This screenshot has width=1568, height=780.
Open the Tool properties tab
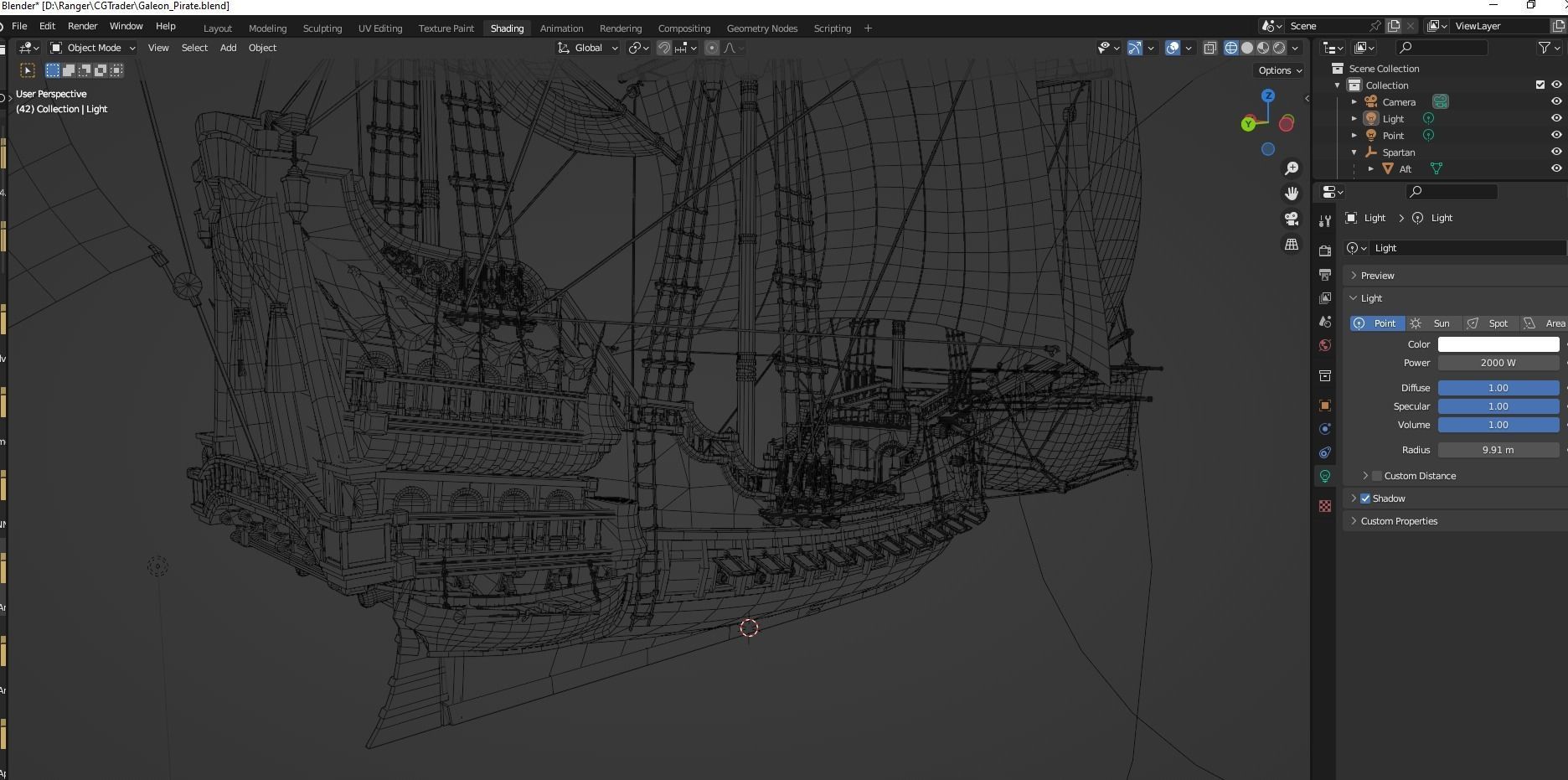[1324, 221]
